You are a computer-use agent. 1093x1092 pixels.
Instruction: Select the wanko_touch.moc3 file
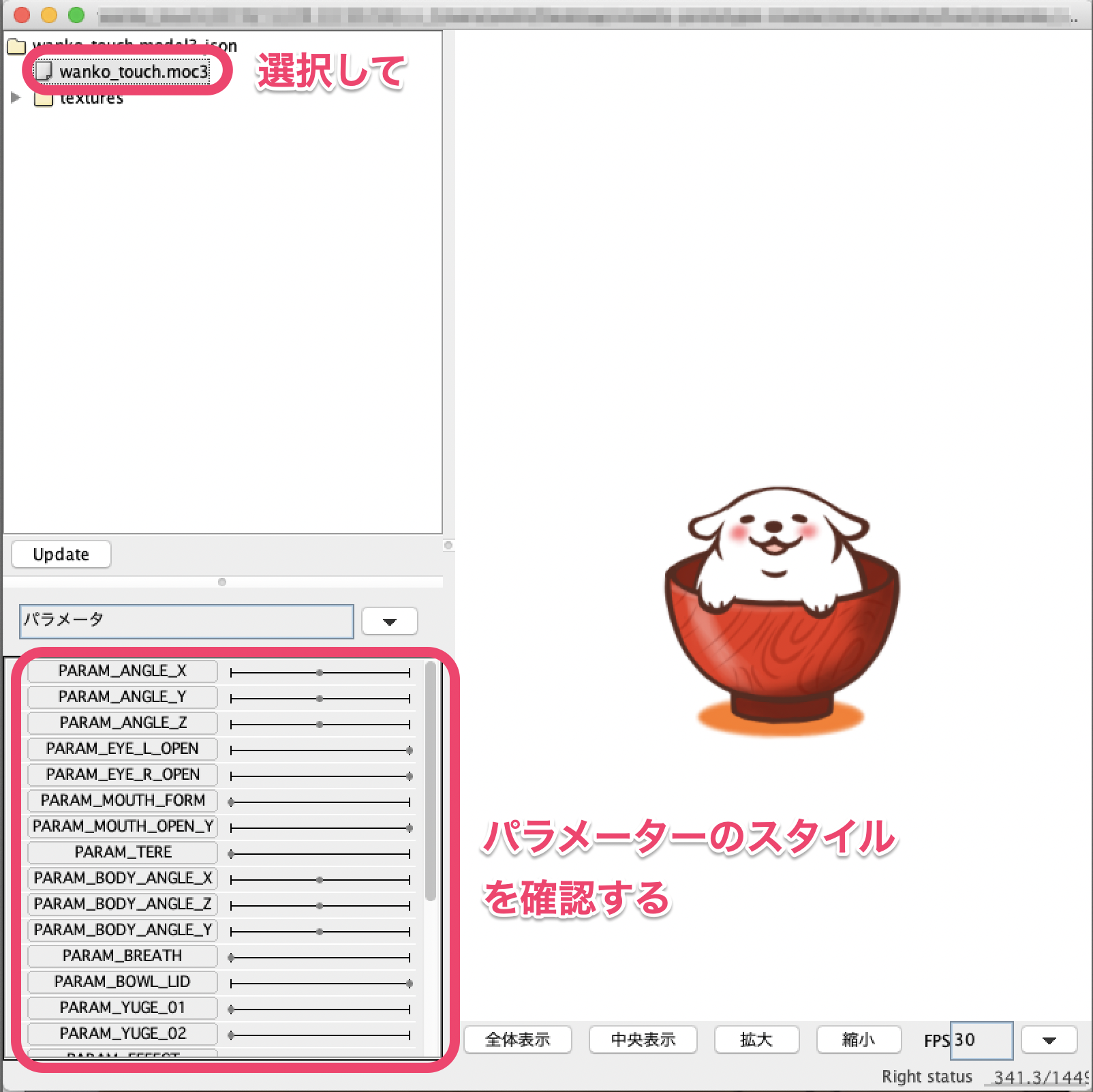pyautogui.click(x=133, y=72)
